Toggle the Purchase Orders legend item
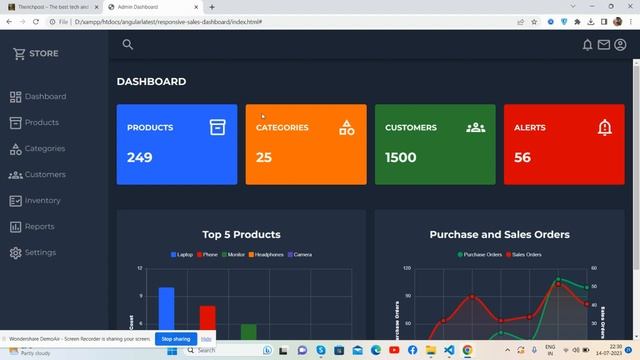Image resolution: width=640 pixels, height=360 pixels. (x=480, y=255)
